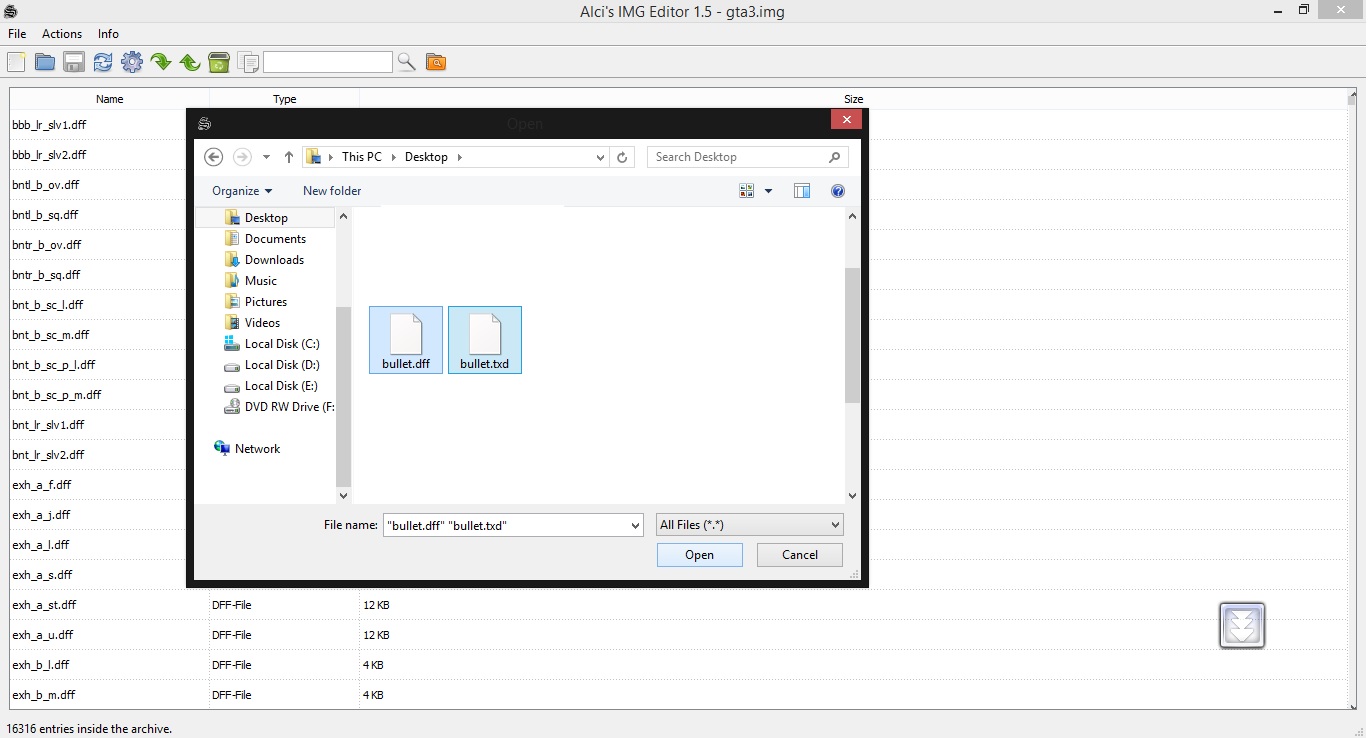
Task: Click the main toolbar search text box
Action: pyautogui.click(x=327, y=62)
